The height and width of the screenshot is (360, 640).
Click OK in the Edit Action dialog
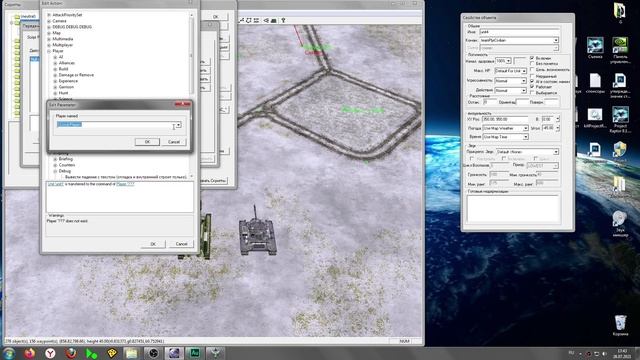tap(153, 244)
